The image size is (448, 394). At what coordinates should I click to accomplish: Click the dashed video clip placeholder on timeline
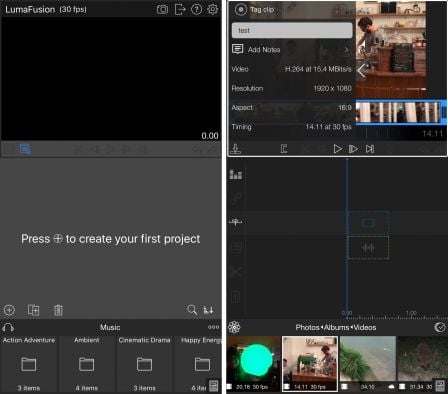[x=368, y=223]
